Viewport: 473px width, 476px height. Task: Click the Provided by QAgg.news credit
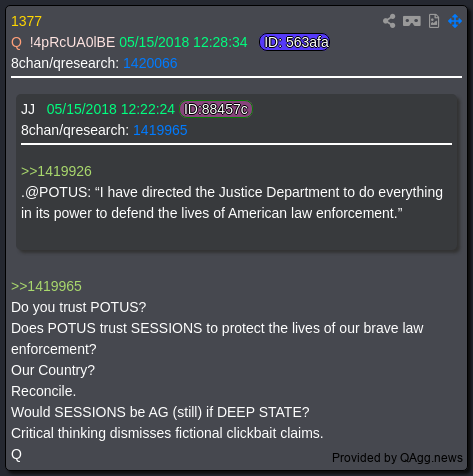point(397,458)
